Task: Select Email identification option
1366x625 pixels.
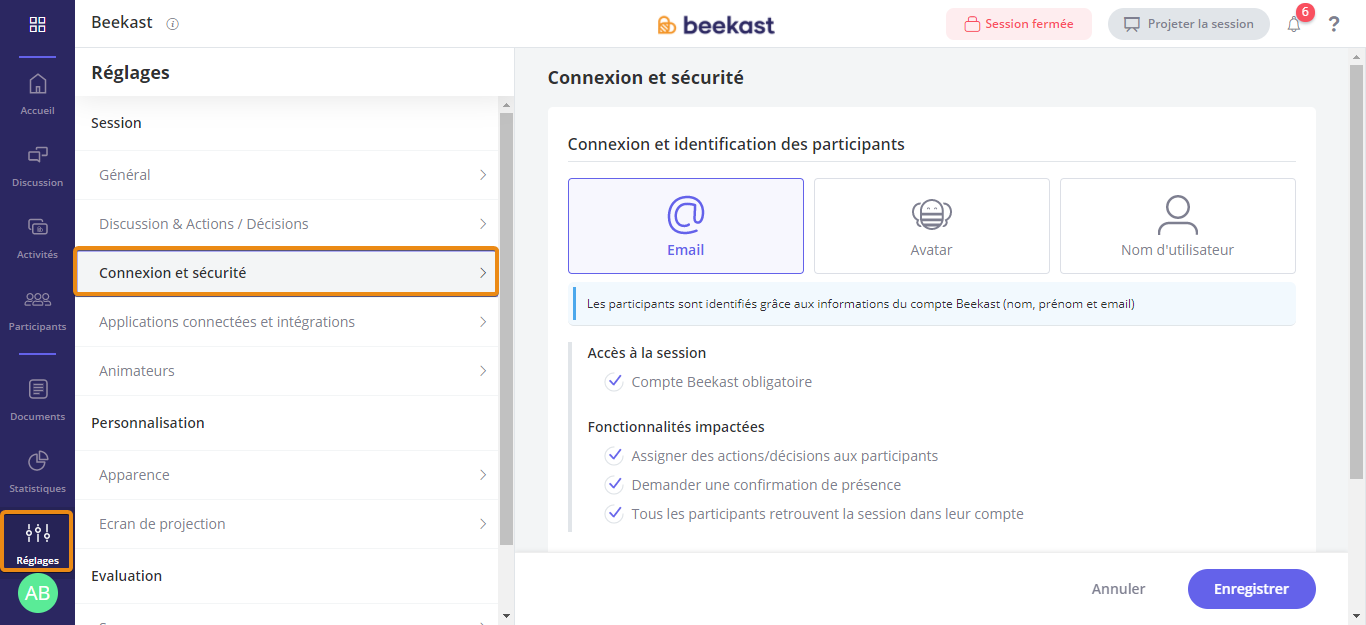Action: coord(686,226)
